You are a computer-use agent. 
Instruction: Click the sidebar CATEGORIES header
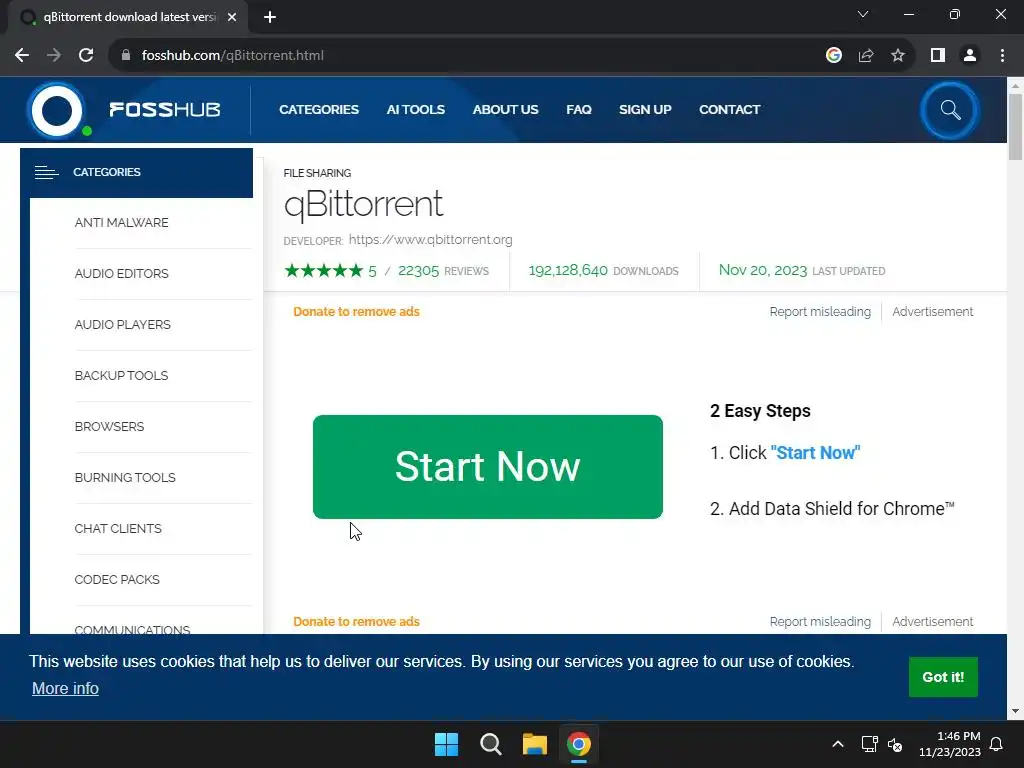point(136,172)
